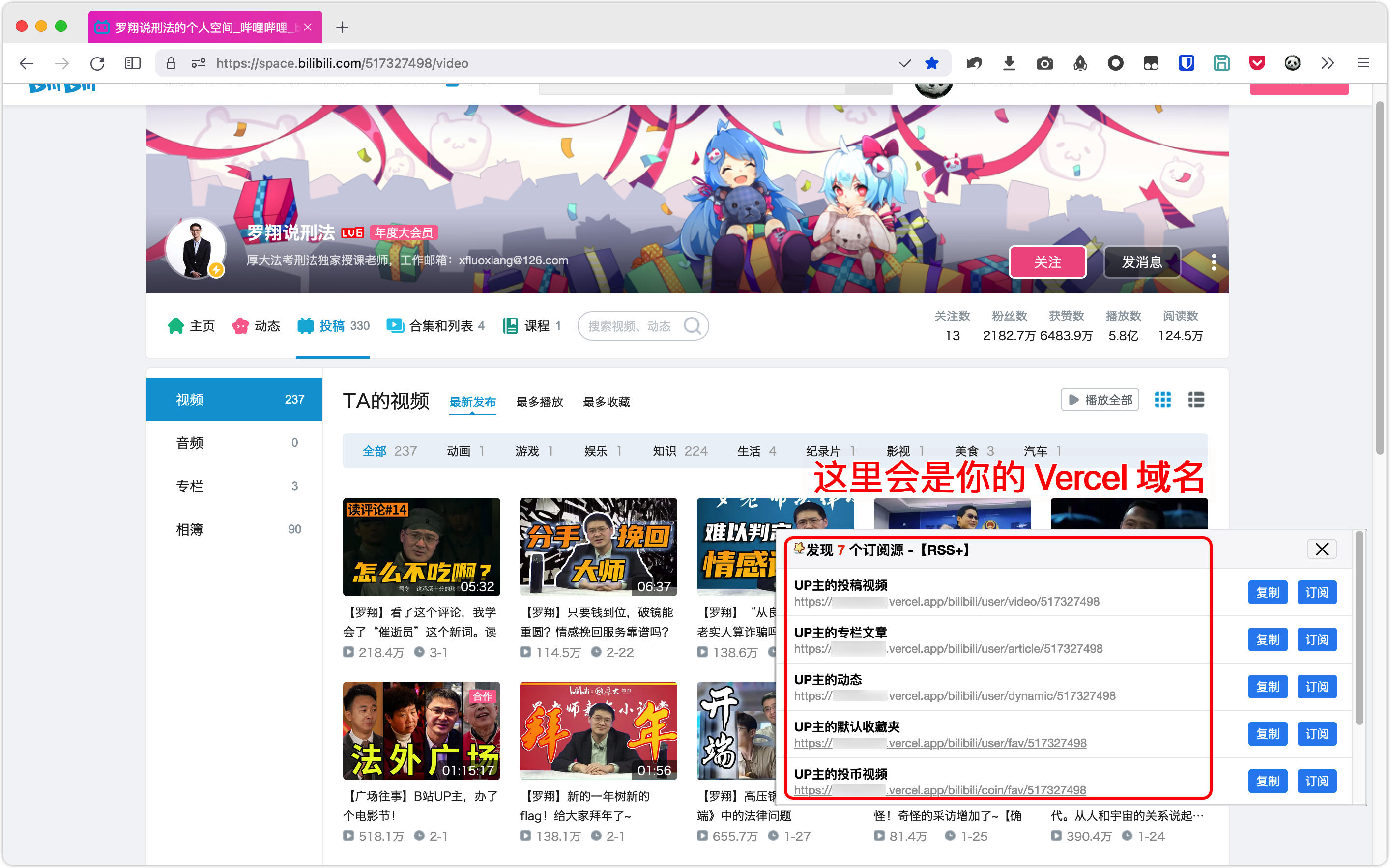Close the RSS+ feed discovery popup
The image size is (1390, 868).
1322,550
